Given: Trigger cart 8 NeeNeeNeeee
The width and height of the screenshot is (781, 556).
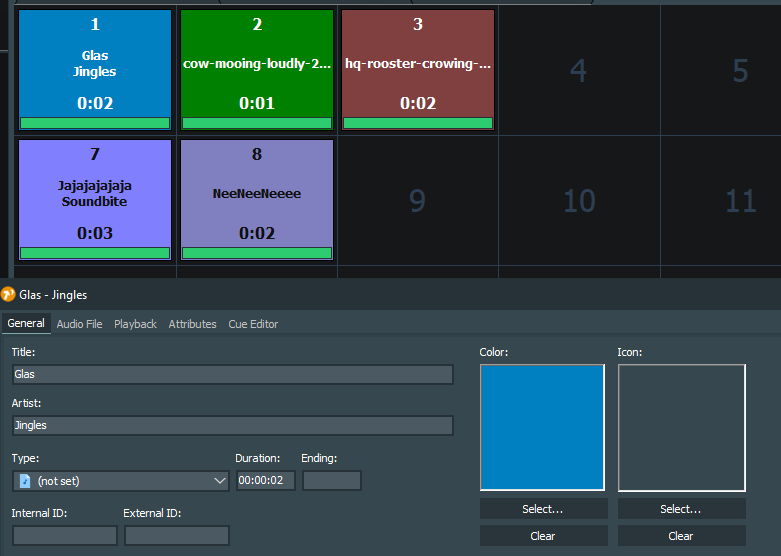Looking at the screenshot, I should tap(257, 200).
